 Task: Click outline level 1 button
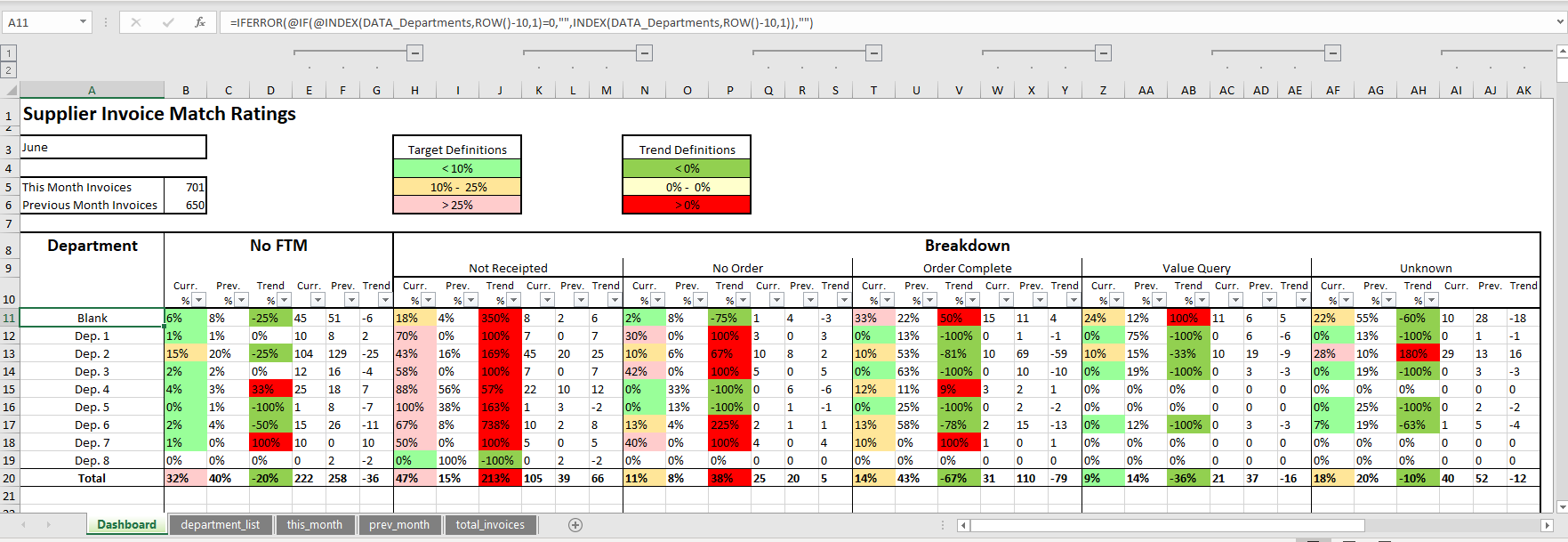9,53
